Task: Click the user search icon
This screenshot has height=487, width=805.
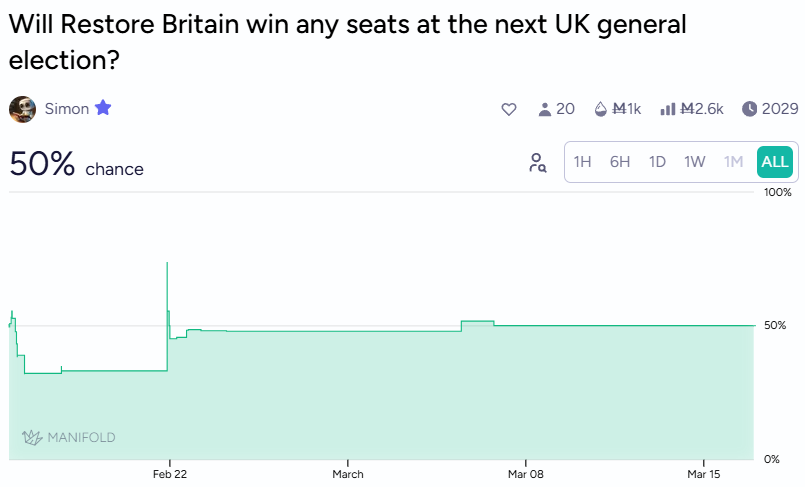Action: 537,163
